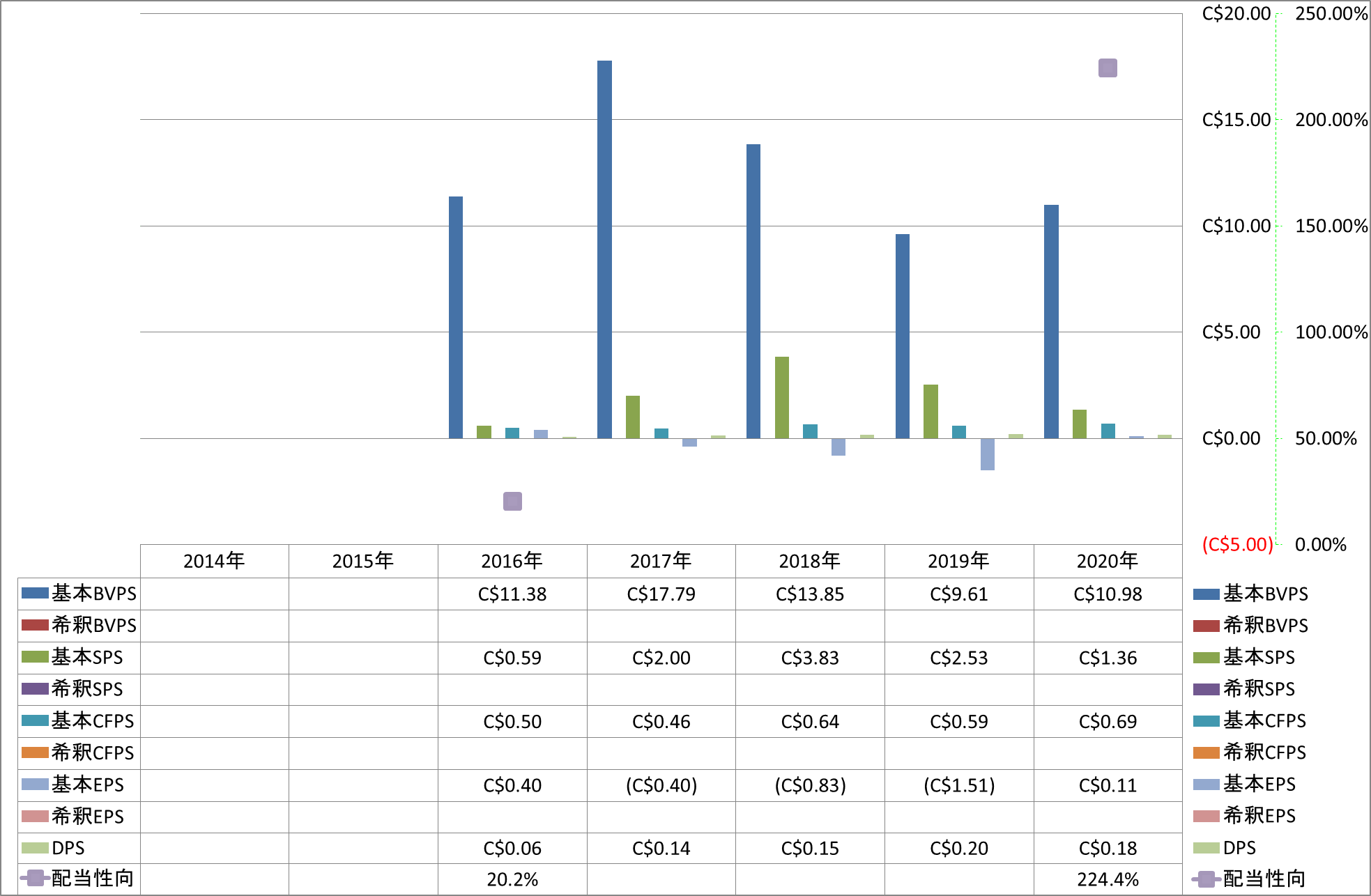
Task: Click the 2016年 column header
Action: coord(512,561)
